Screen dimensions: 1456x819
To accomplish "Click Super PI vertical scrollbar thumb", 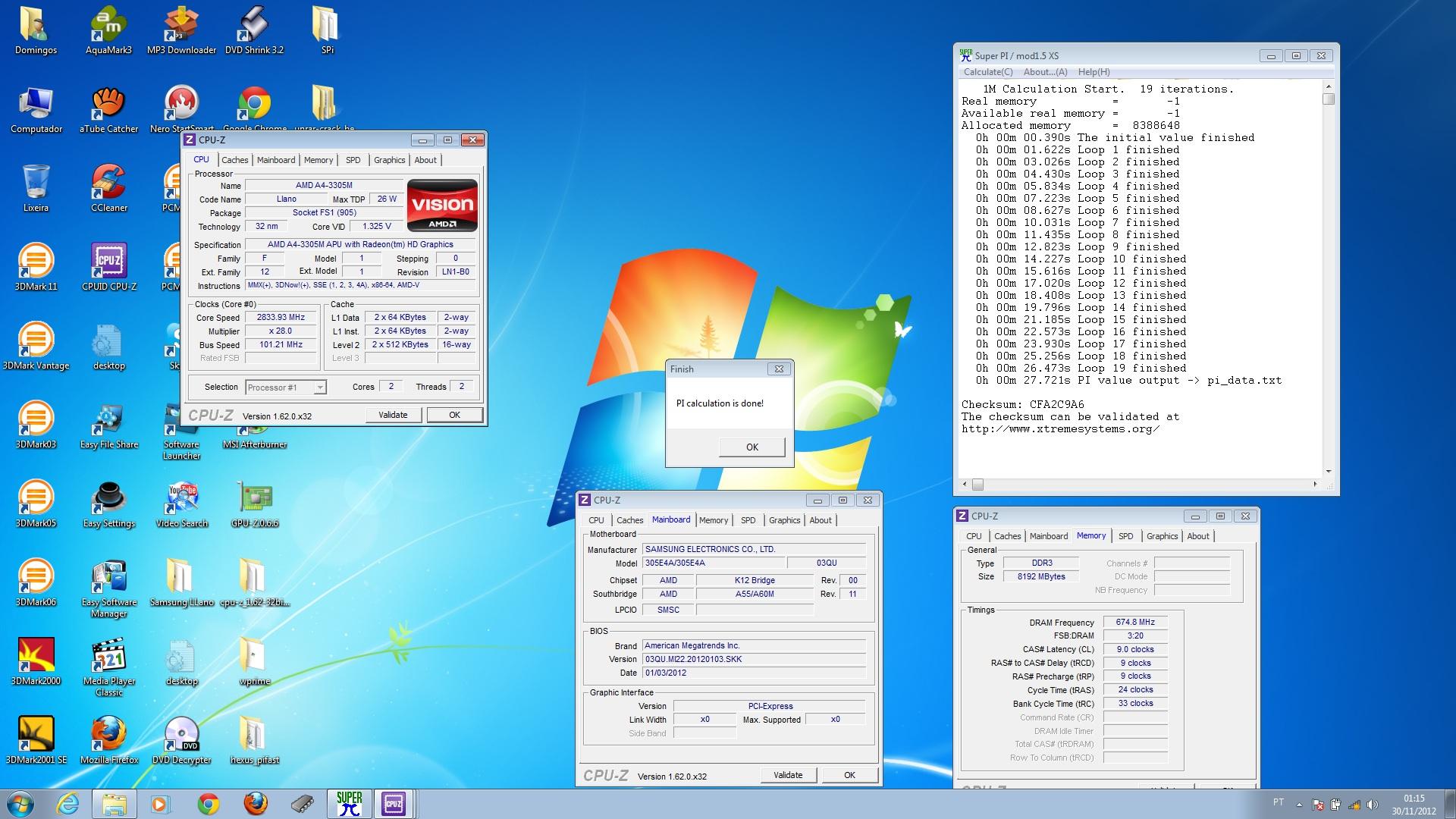I will point(1328,99).
